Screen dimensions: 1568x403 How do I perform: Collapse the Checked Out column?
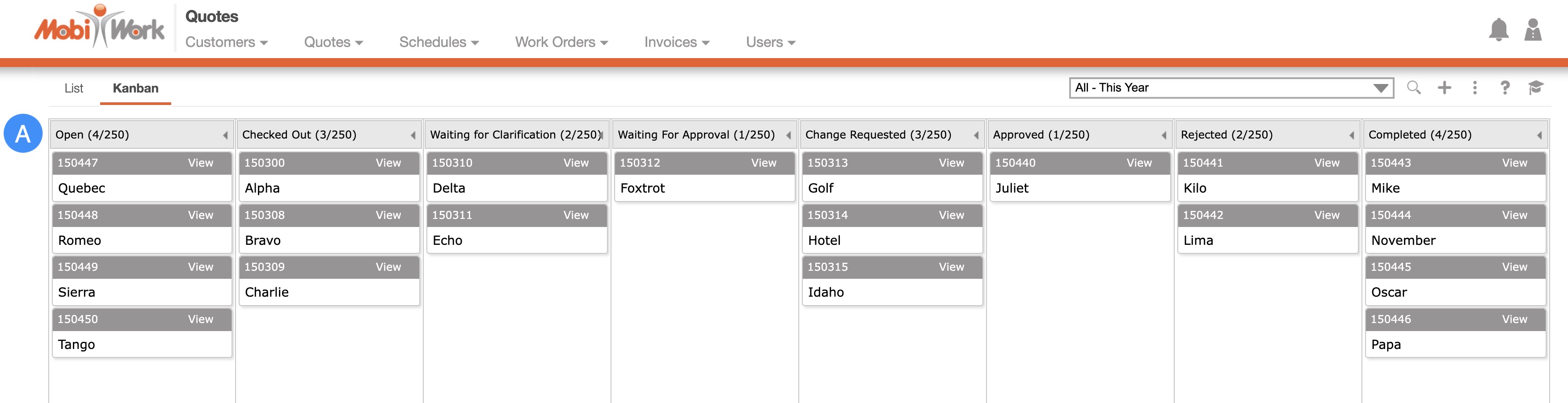point(413,135)
